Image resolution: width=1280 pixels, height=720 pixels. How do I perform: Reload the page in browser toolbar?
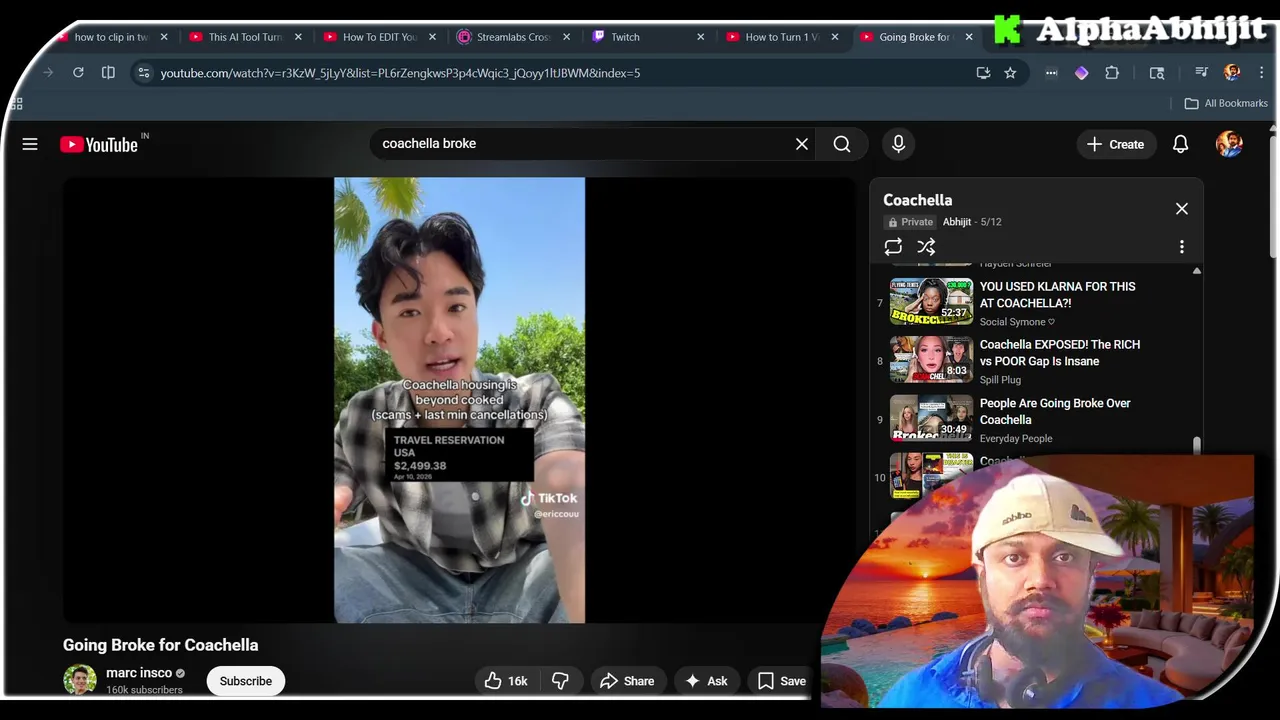(78, 72)
